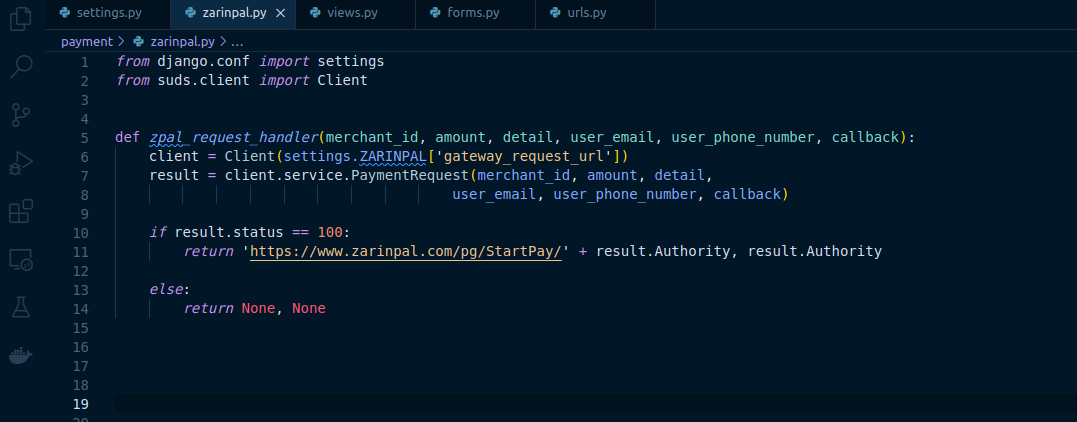Switch to the views.py tab

click(x=355, y=13)
